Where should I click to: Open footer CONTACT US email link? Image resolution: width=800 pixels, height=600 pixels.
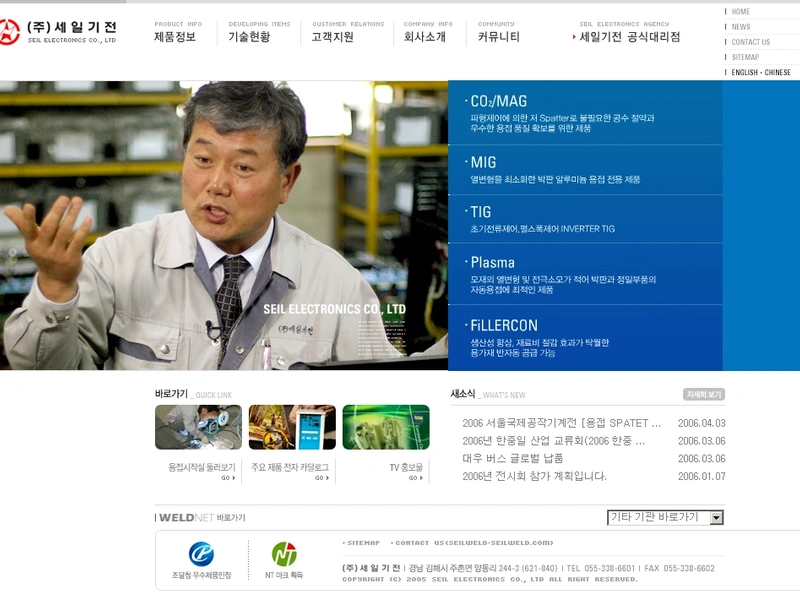473,543
